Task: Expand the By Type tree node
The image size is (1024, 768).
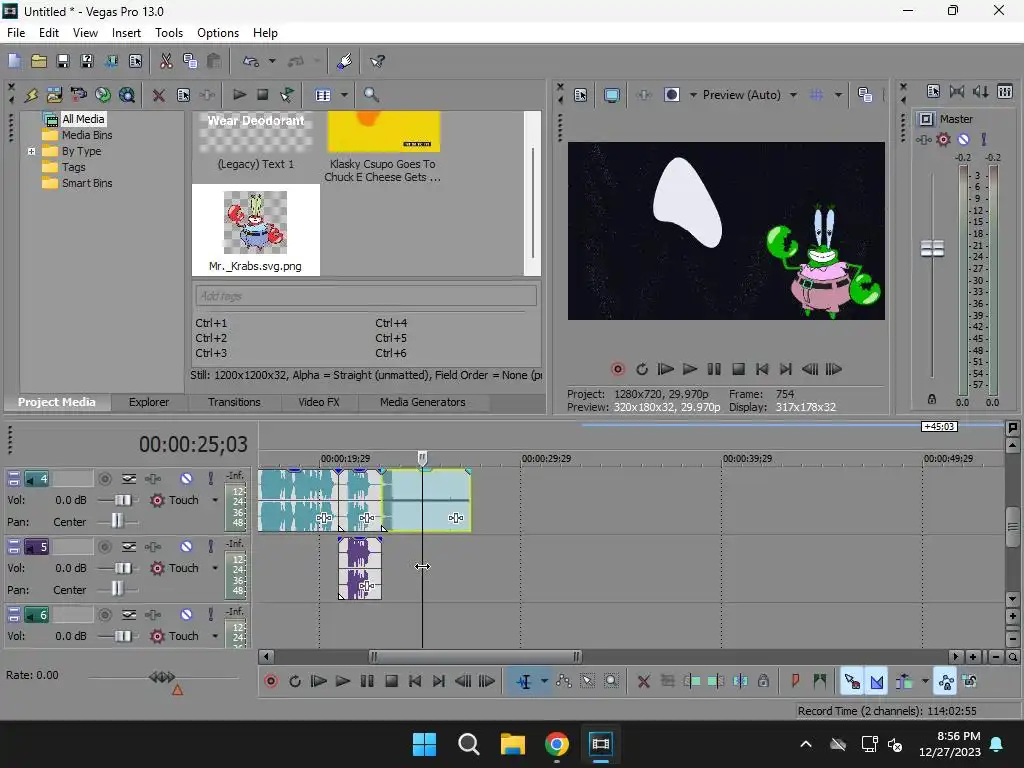Action: pos(31,151)
